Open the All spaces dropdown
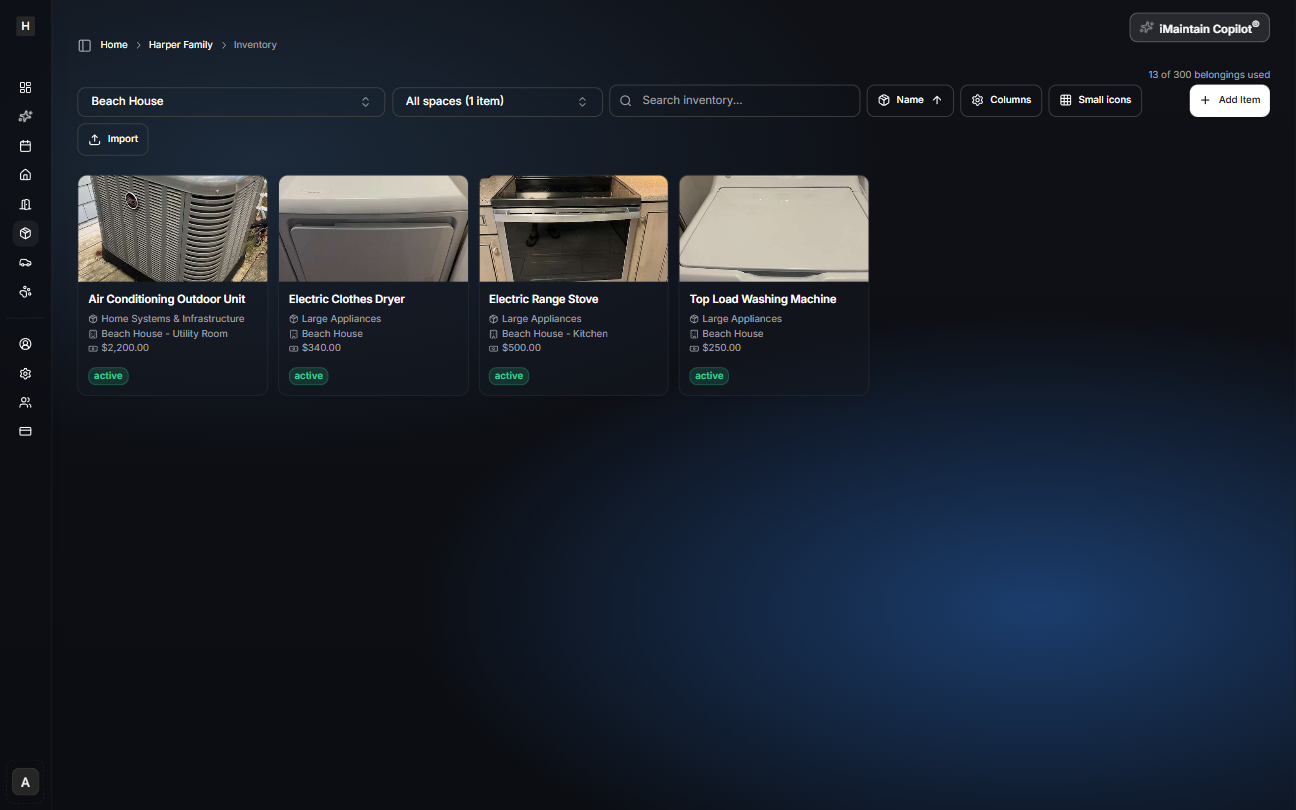Screen dimensions: 1296x810 pyautogui.click(x=497, y=101)
